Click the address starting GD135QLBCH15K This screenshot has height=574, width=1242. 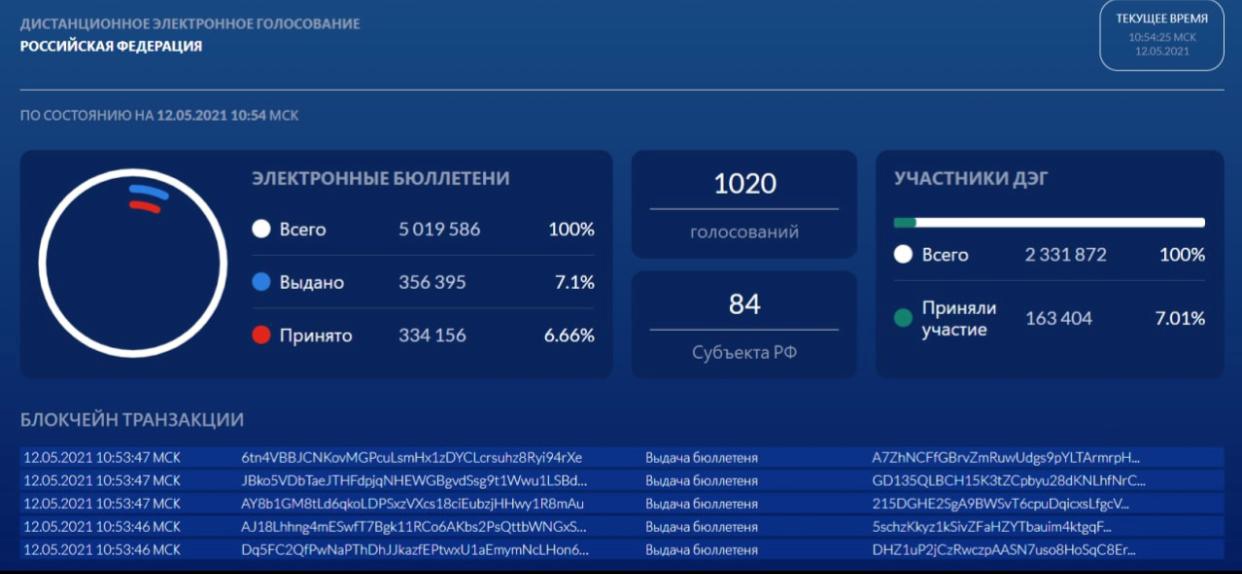tap(1008, 481)
